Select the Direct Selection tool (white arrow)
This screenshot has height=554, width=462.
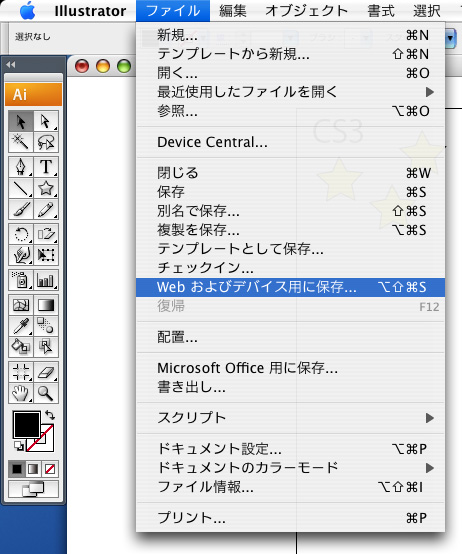coord(46,122)
